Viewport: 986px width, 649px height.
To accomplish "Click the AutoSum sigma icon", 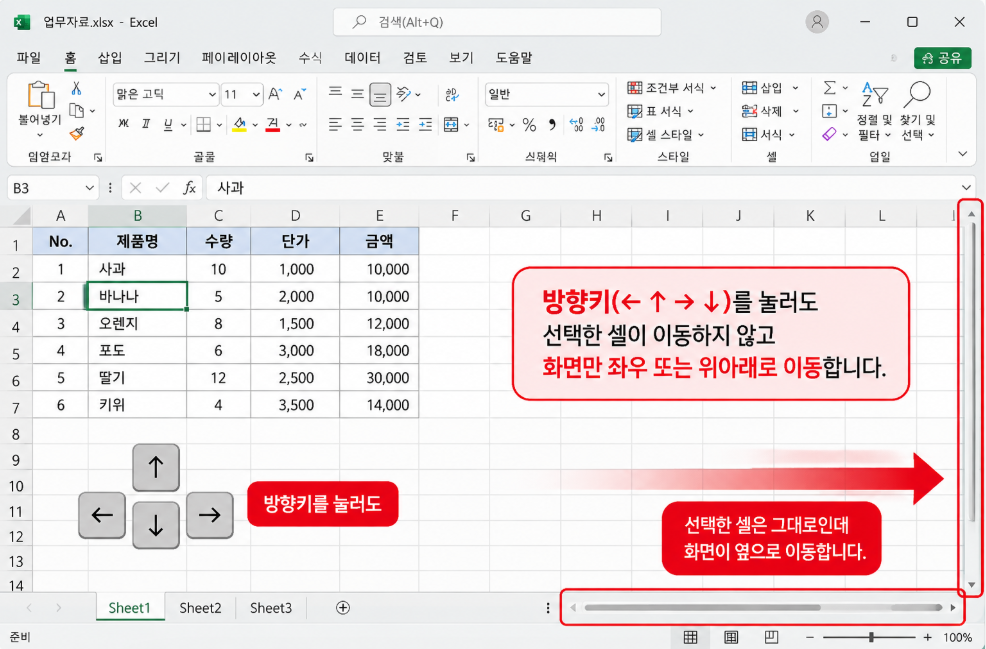I will [x=830, y=88].
